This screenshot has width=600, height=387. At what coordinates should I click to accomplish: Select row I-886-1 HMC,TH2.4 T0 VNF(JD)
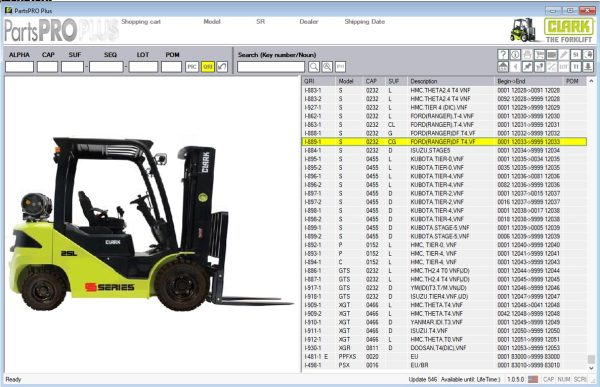pos(444,271)
